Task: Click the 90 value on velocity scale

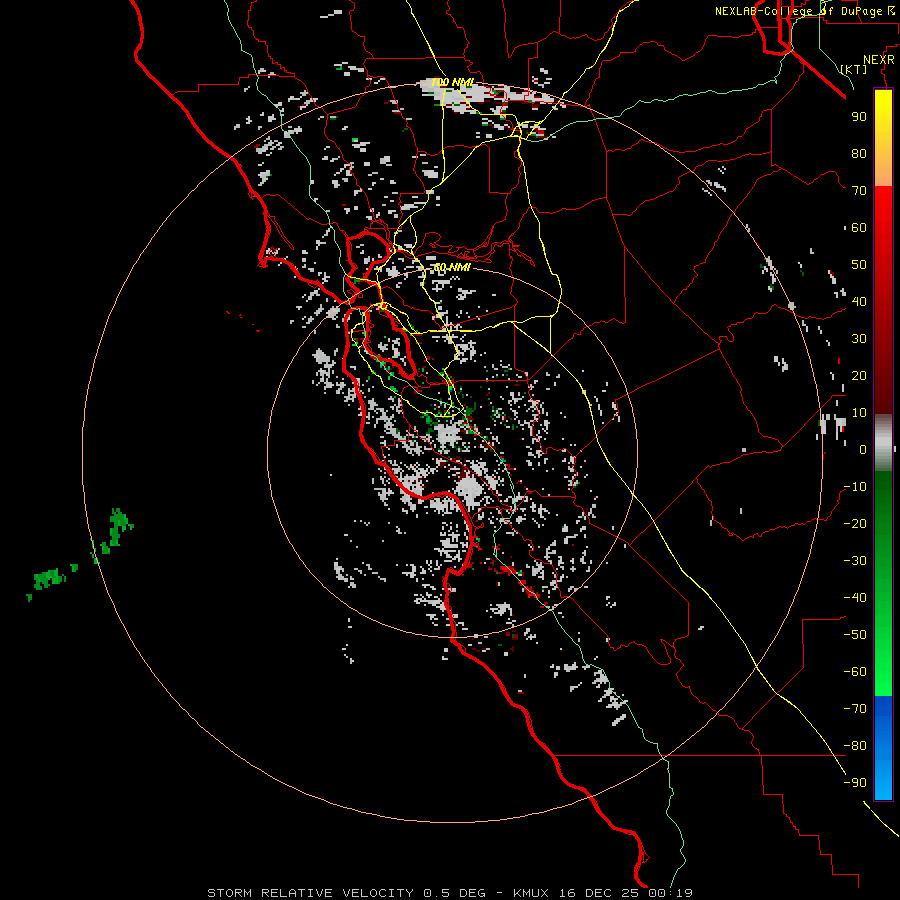Action: click(859, 117)
